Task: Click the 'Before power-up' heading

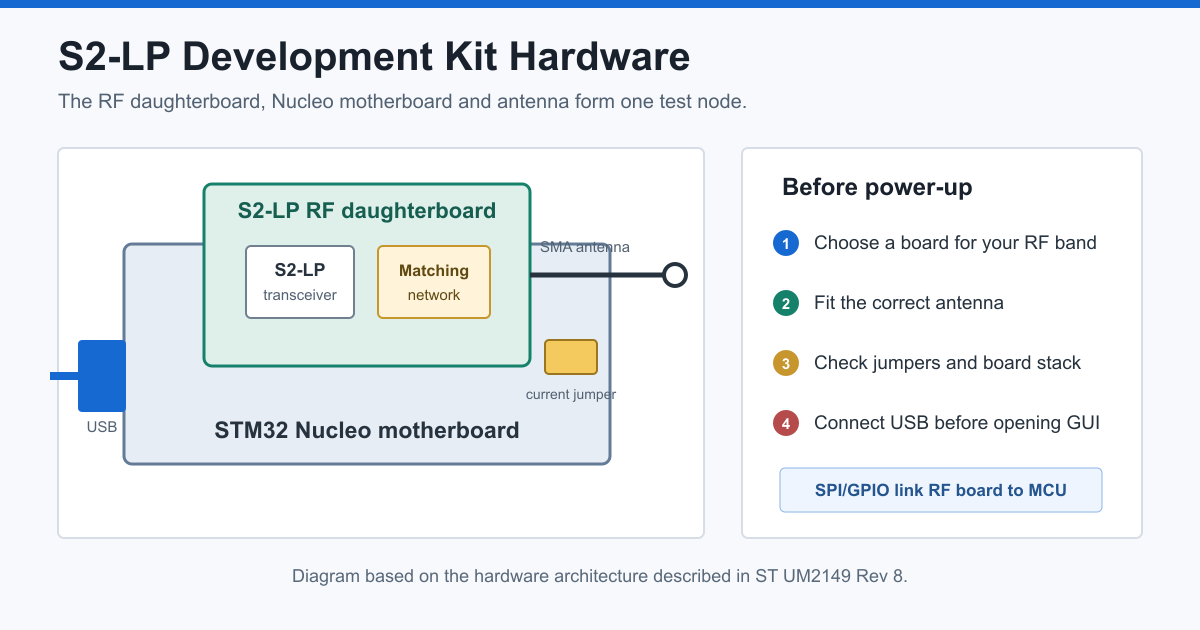Action: [877, 187]
